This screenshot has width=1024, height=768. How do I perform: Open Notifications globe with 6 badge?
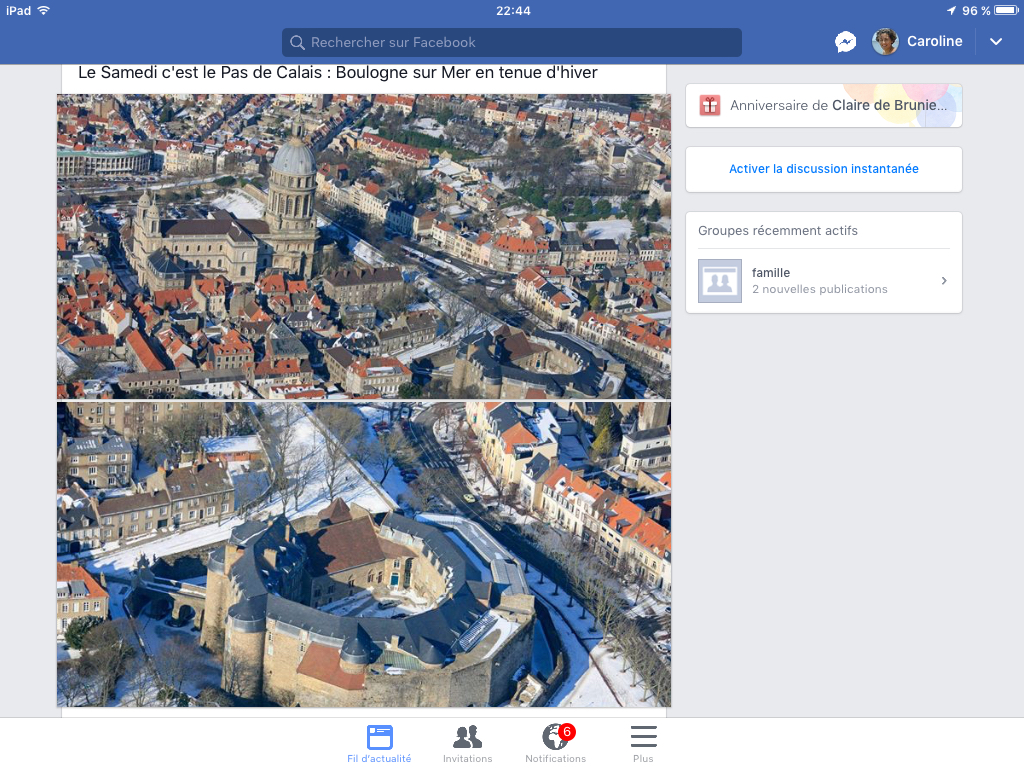[556, 738]
